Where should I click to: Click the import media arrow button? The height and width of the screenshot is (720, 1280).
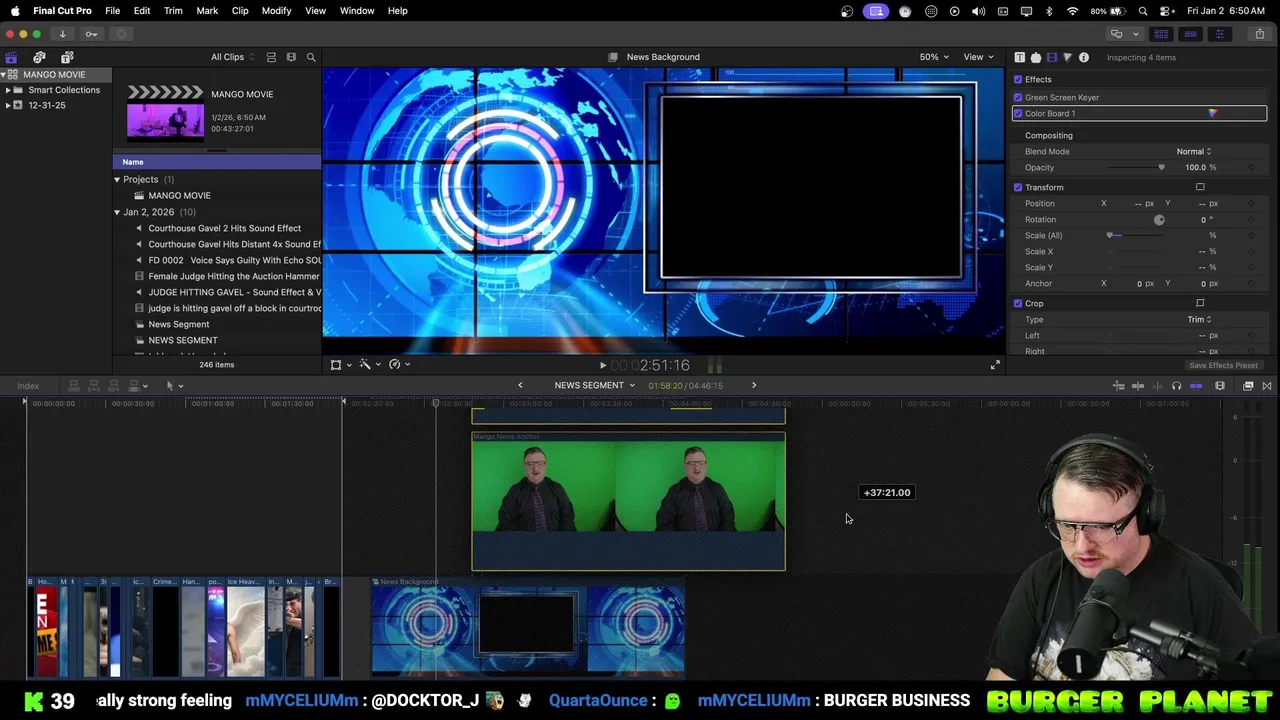pyautogui.click(x=62, y=34)
